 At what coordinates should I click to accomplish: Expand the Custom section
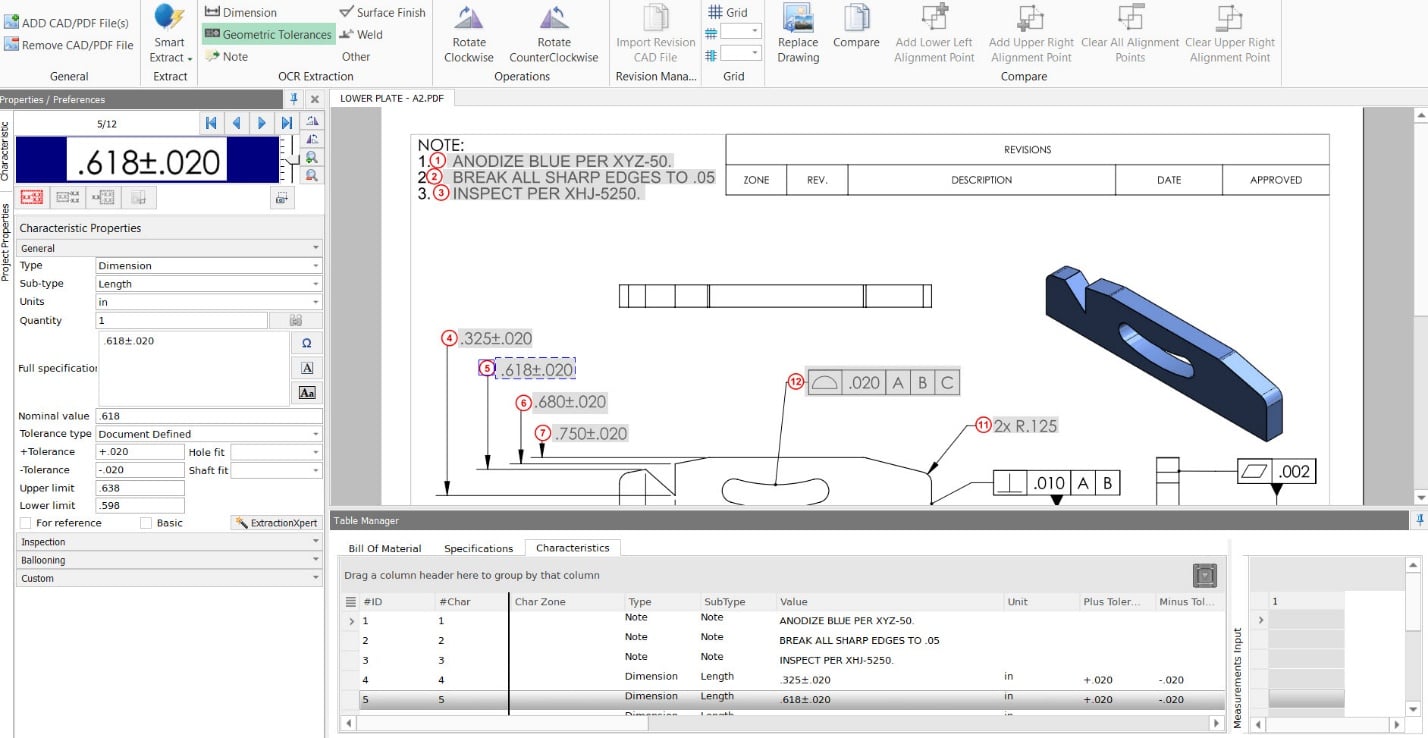pyautogui.click(x=170, y=578)
